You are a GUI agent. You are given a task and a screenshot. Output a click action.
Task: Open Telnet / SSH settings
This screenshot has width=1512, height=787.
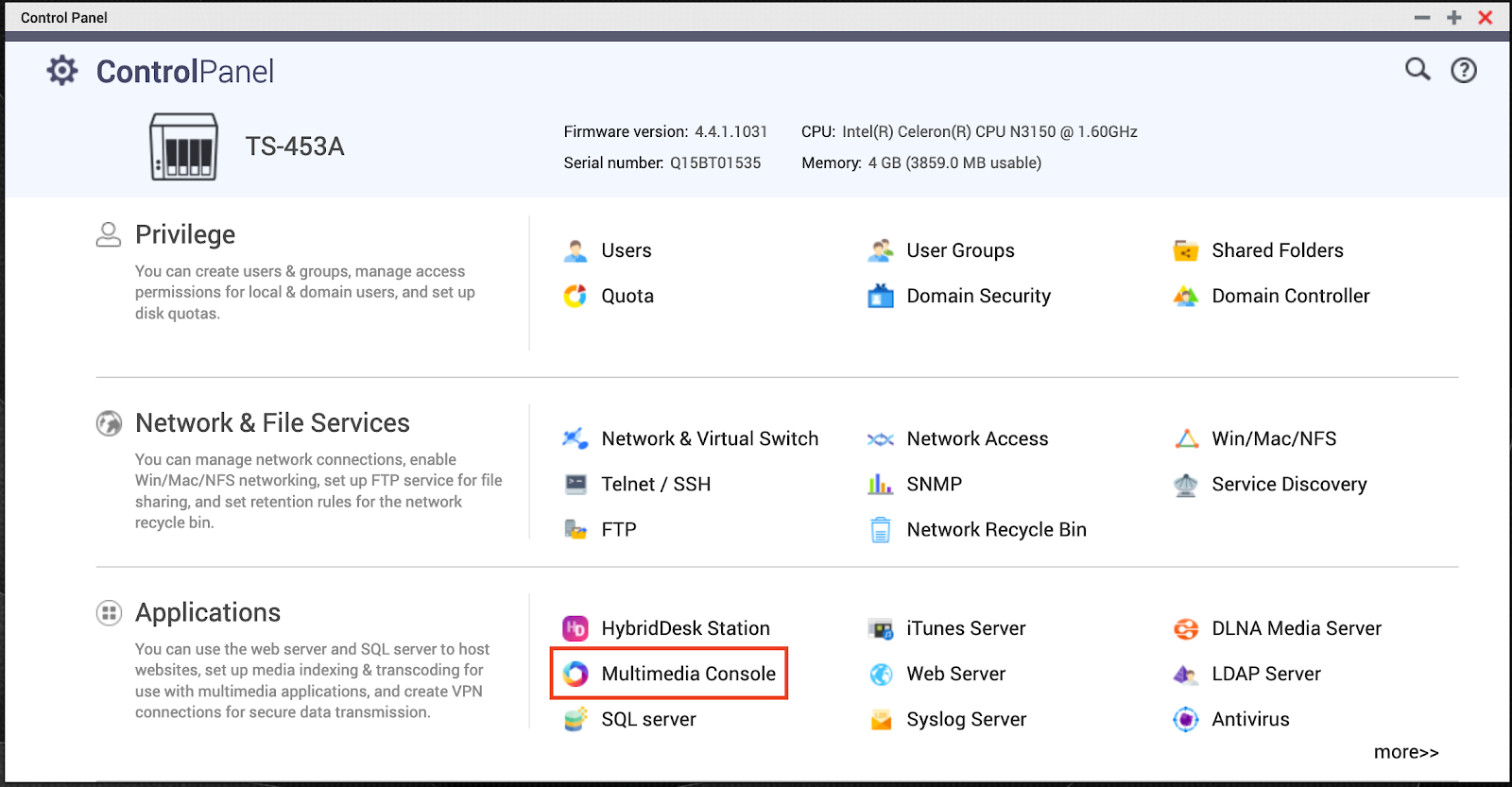[x=656, y=484]
